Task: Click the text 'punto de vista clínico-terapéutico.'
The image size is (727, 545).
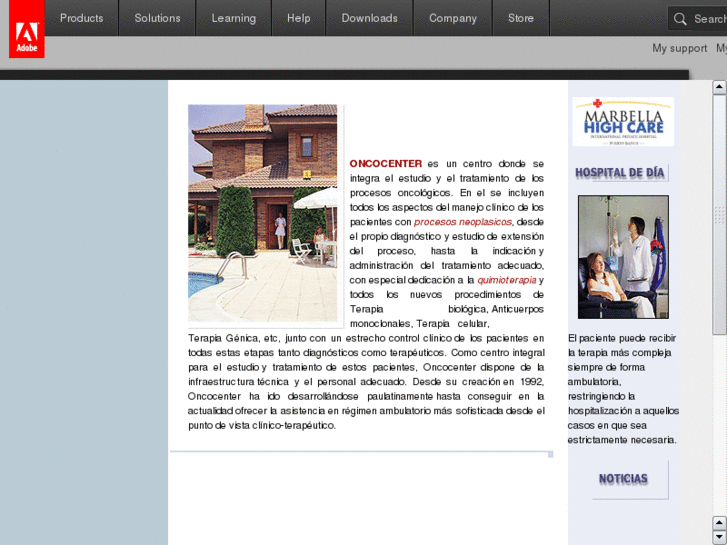Action: (261, 425)
